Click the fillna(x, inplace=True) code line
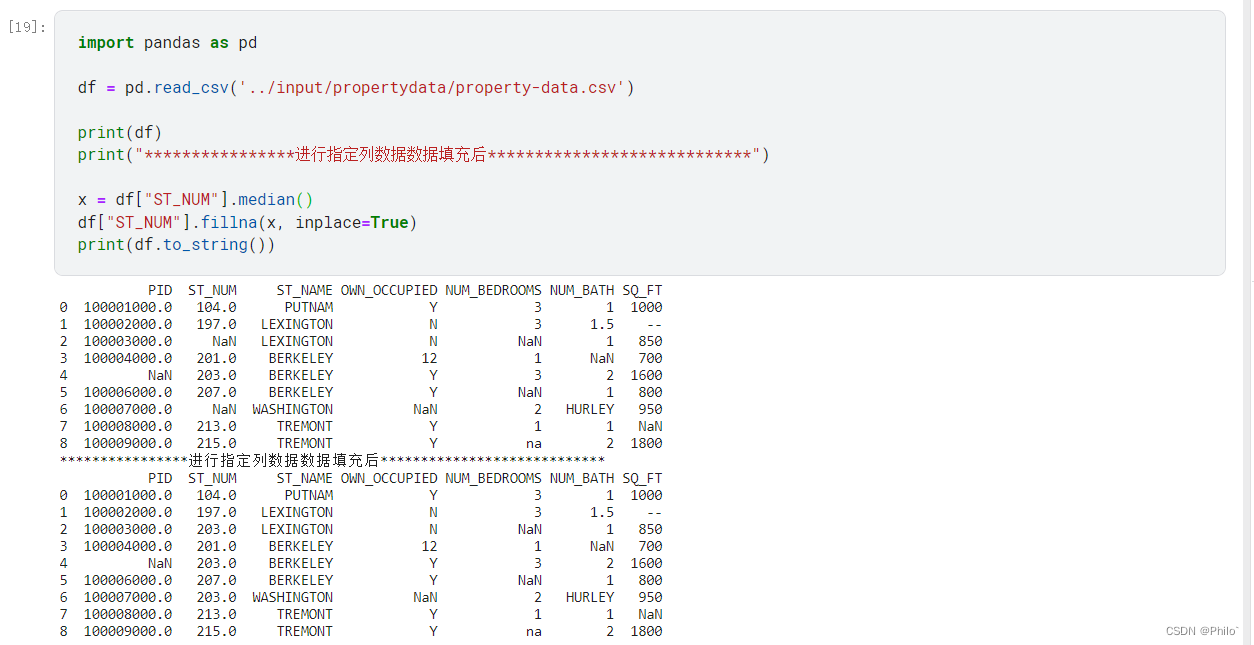 247,222
